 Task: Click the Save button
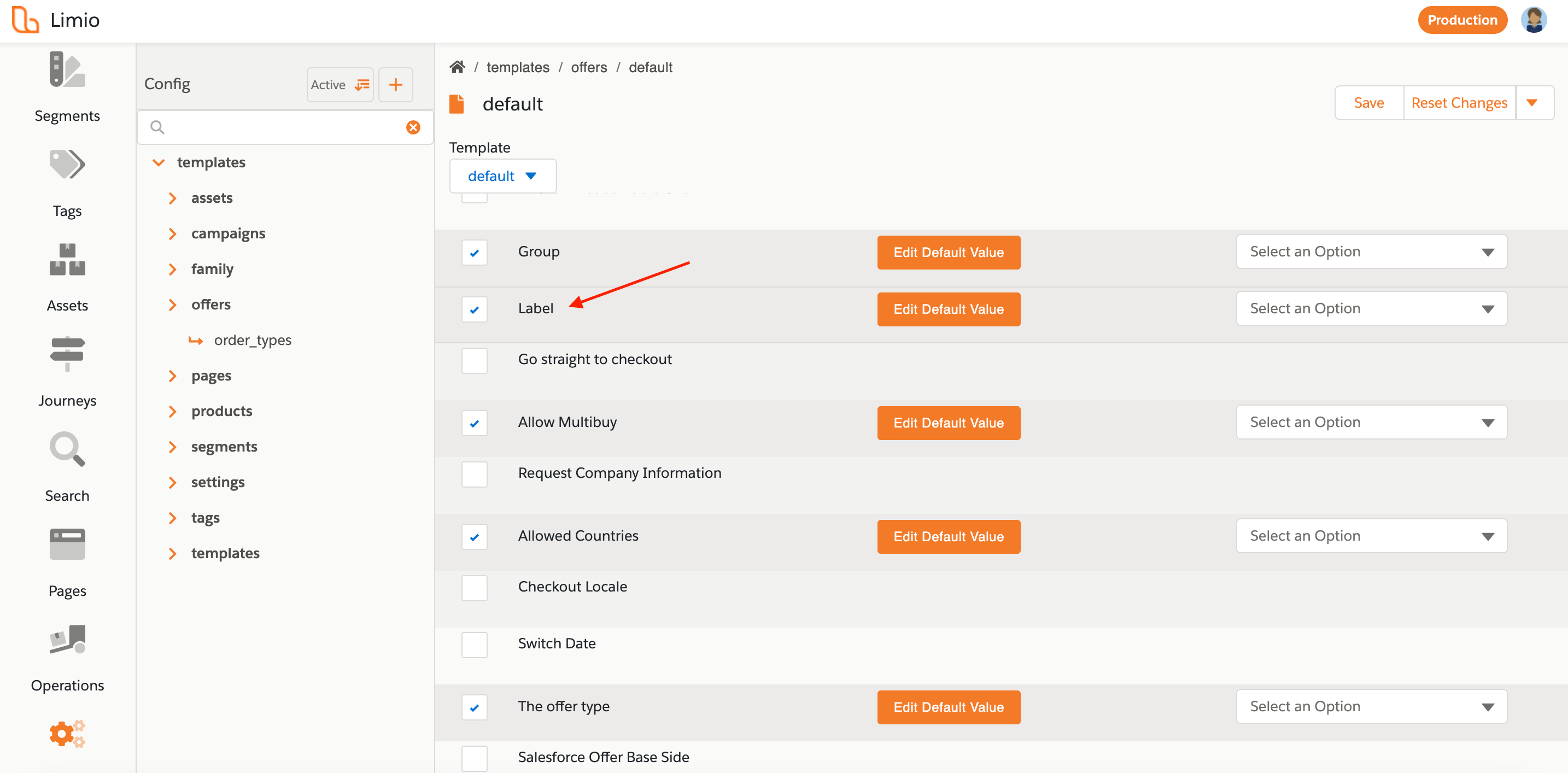1369,103
